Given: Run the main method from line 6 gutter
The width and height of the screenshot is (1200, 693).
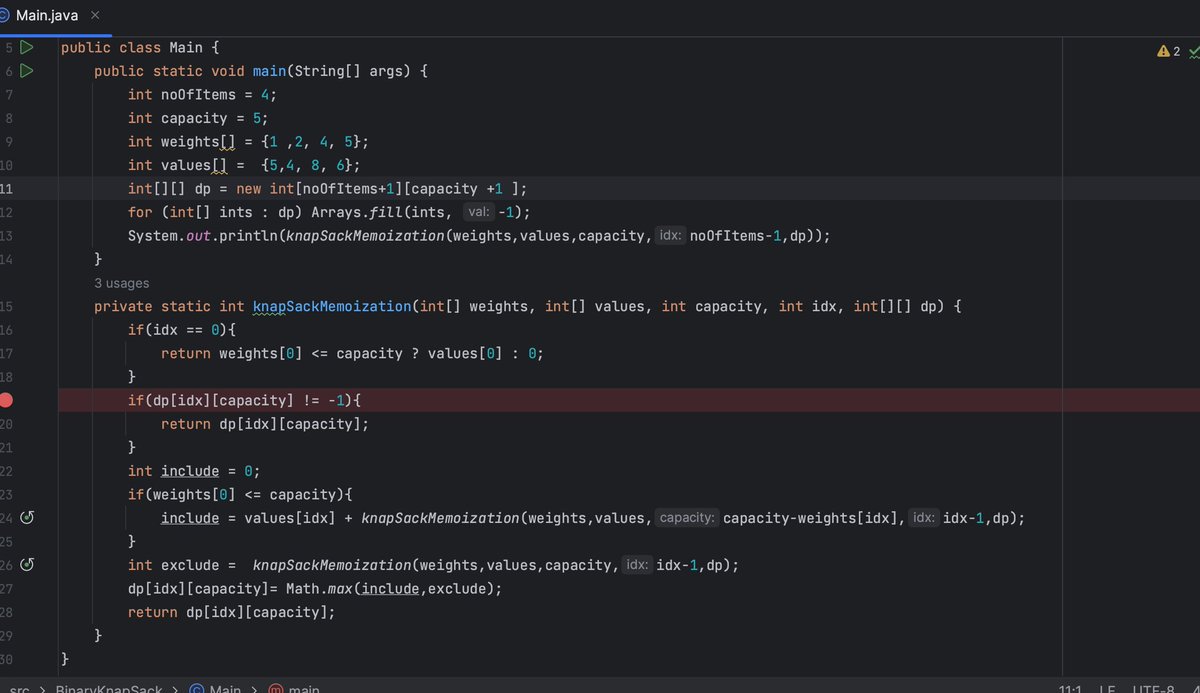Looking at the screenshot, I should coord(27,71).
